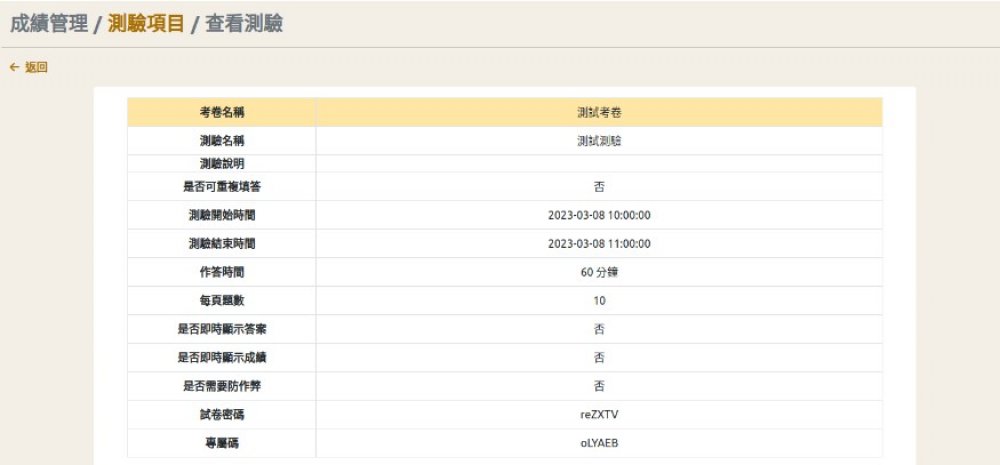Viewport: 1000px width, 465px height.
Task: Click the 每頁題數 row label
Action: (x=221, y=300)
